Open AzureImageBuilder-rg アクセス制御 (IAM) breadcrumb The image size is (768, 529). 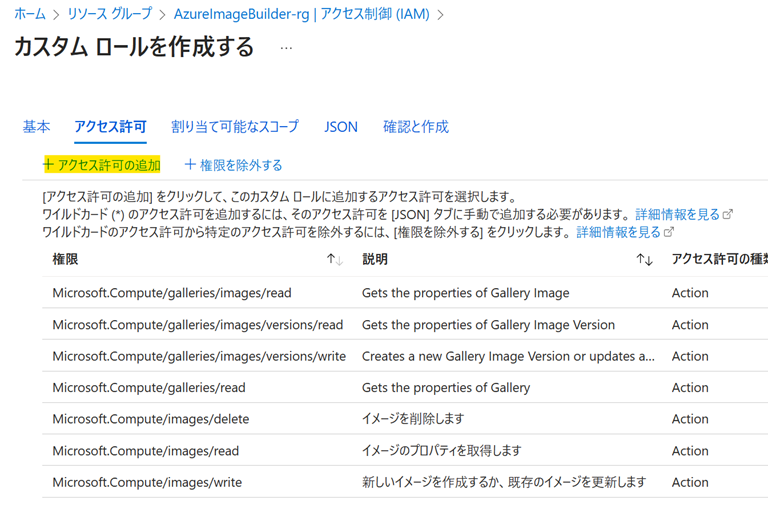click(302, 14)
